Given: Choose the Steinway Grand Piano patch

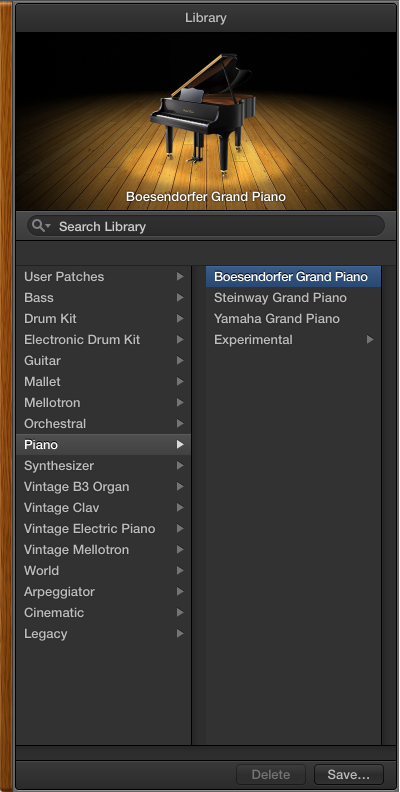Looking at the screenshot, I should point(293,298).
